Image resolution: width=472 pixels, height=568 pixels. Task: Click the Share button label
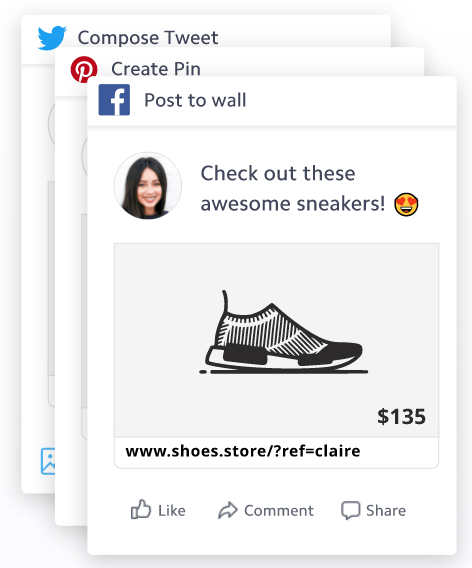tap(386, 510)
